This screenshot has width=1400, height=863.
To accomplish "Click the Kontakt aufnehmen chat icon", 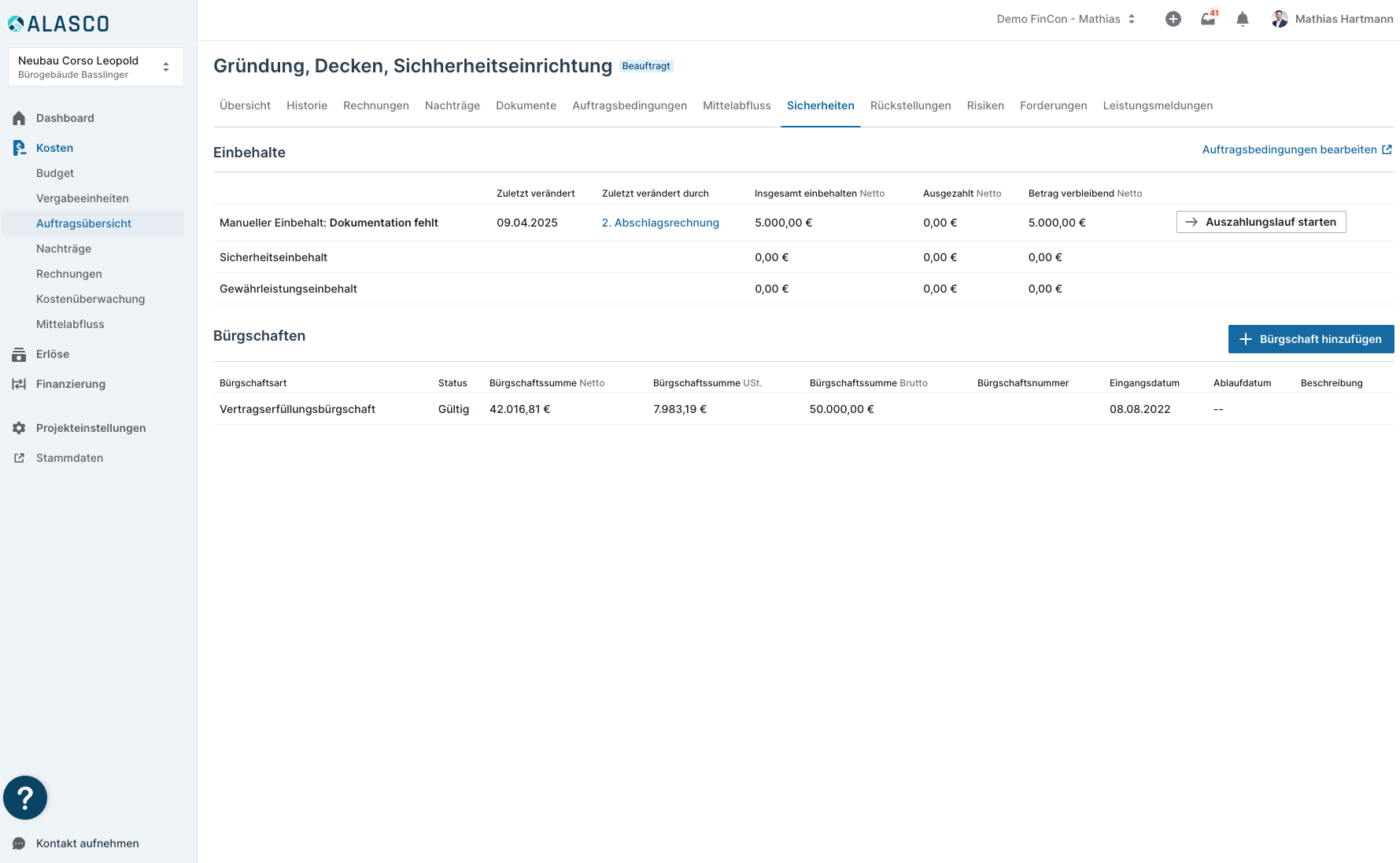I will point(19,843).
